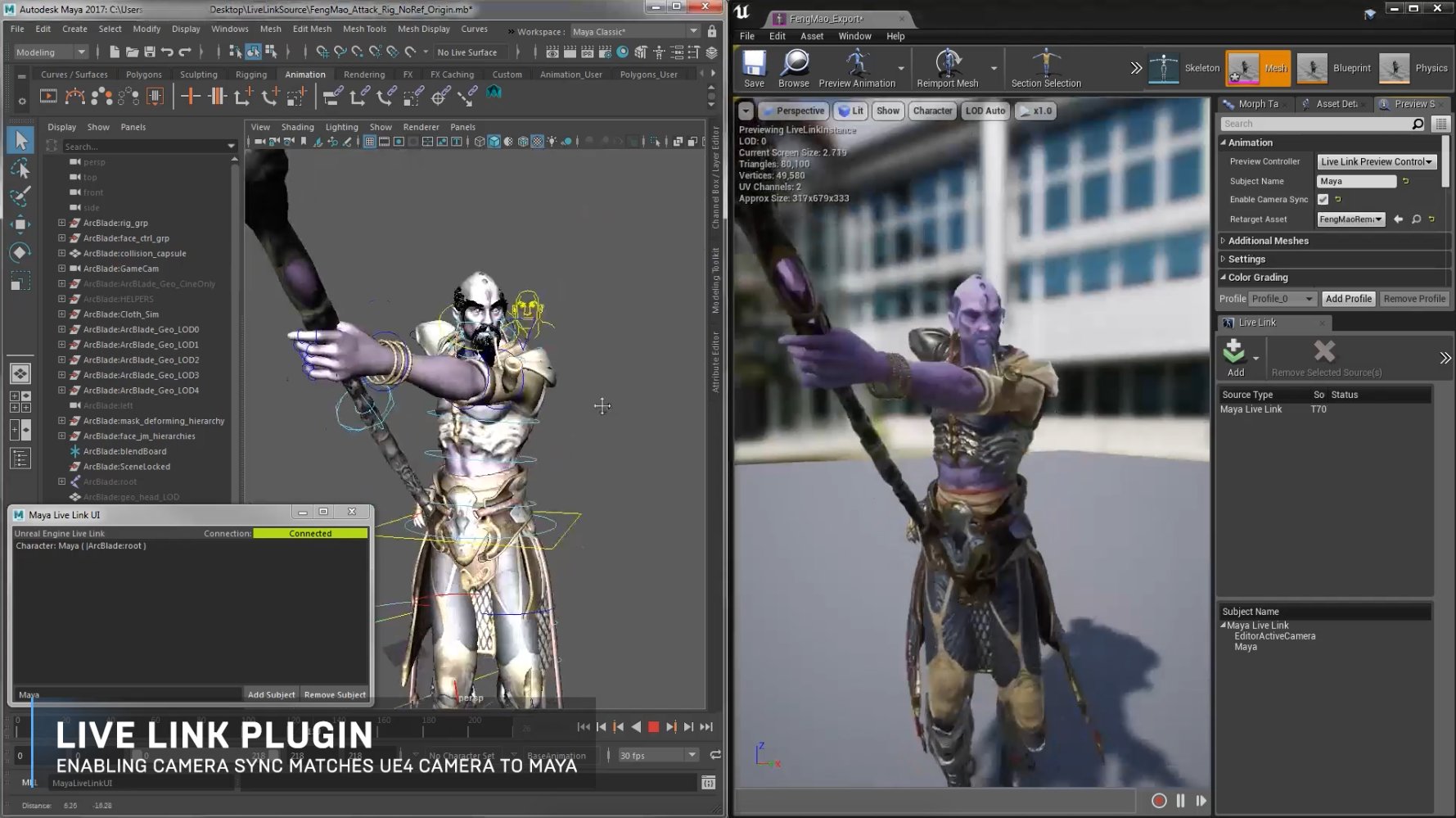Expand ArcBlade:Cloth_Sim node
The width and height of the screenshot is (1456, 818).
tap(61, 314)
